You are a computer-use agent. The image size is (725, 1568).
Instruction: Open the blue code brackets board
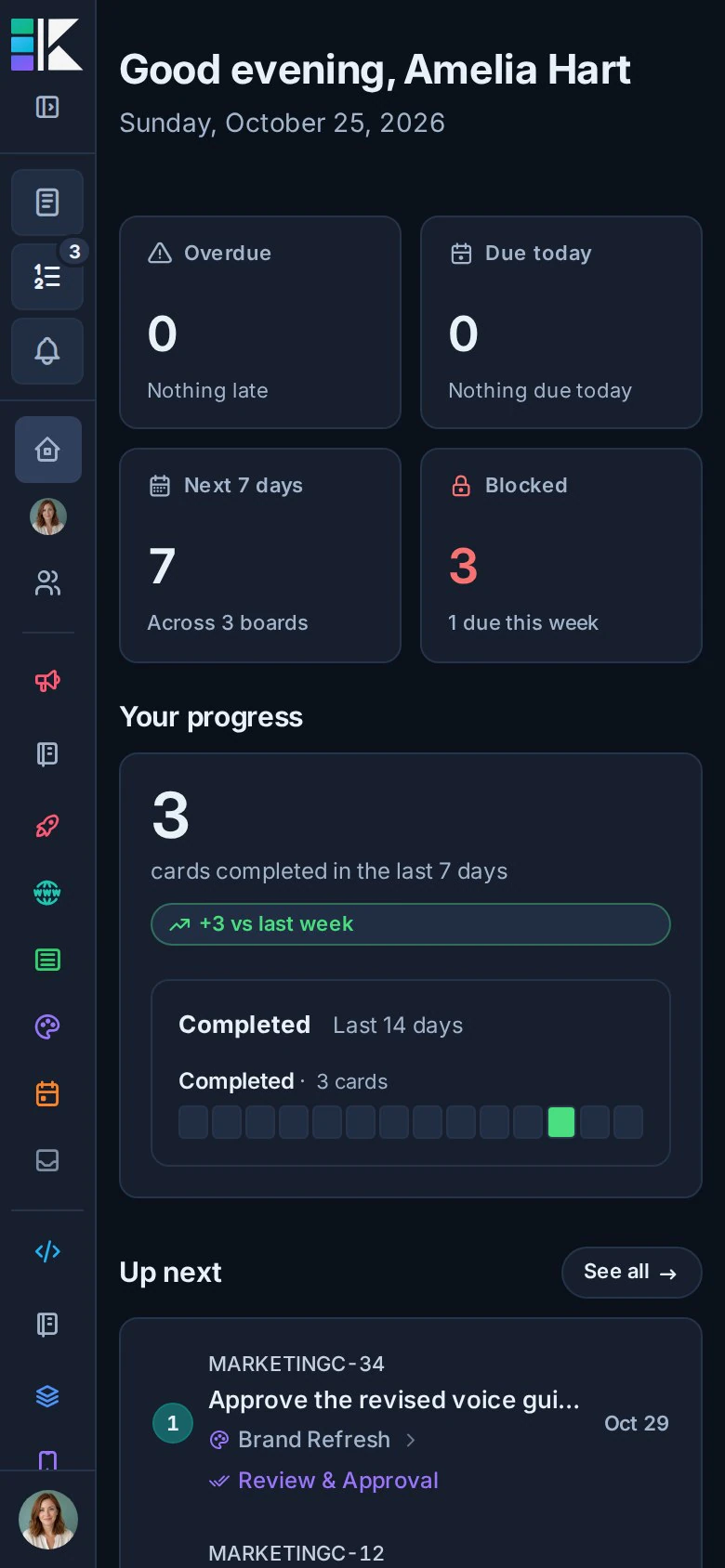(x=47, y=1251)
